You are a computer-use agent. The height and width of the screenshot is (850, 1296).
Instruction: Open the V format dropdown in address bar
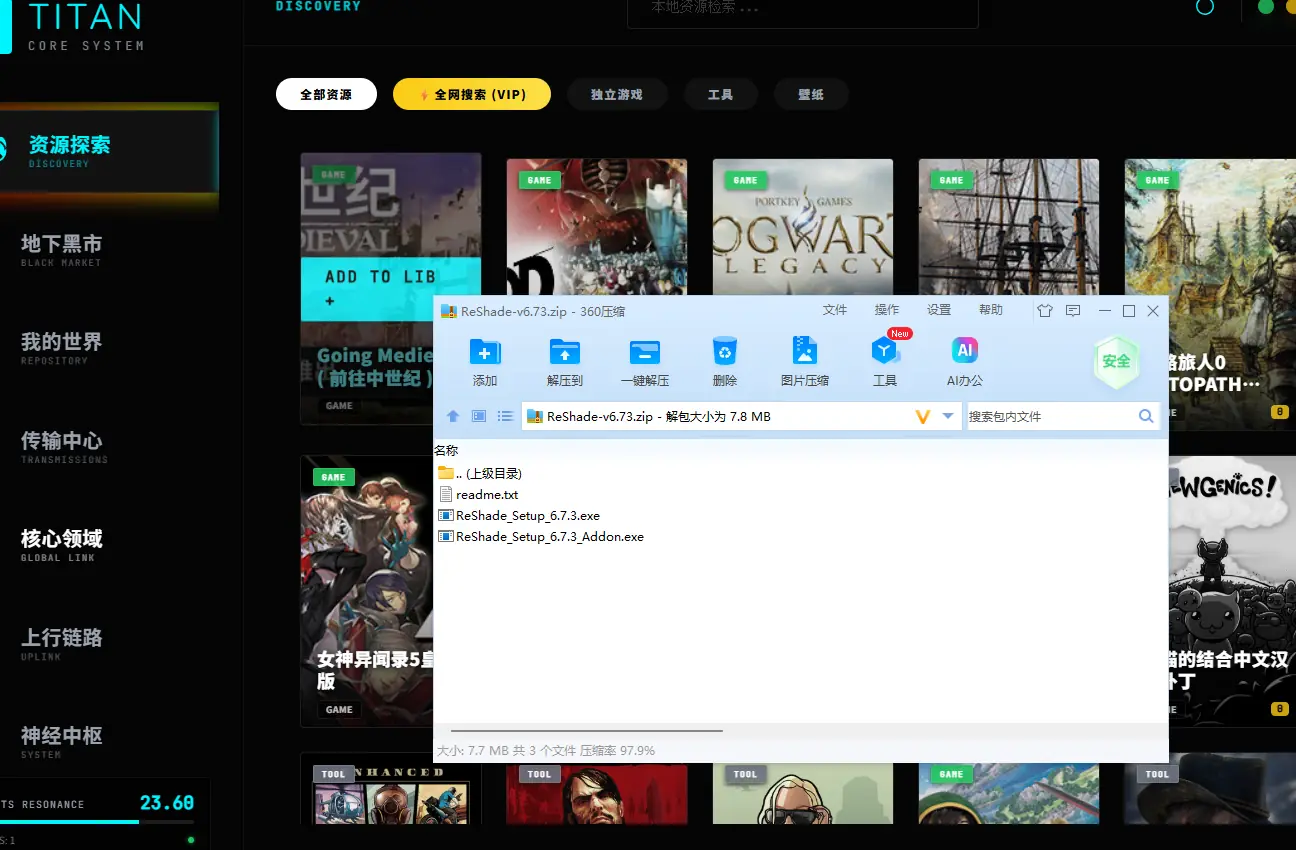[922, 415]
